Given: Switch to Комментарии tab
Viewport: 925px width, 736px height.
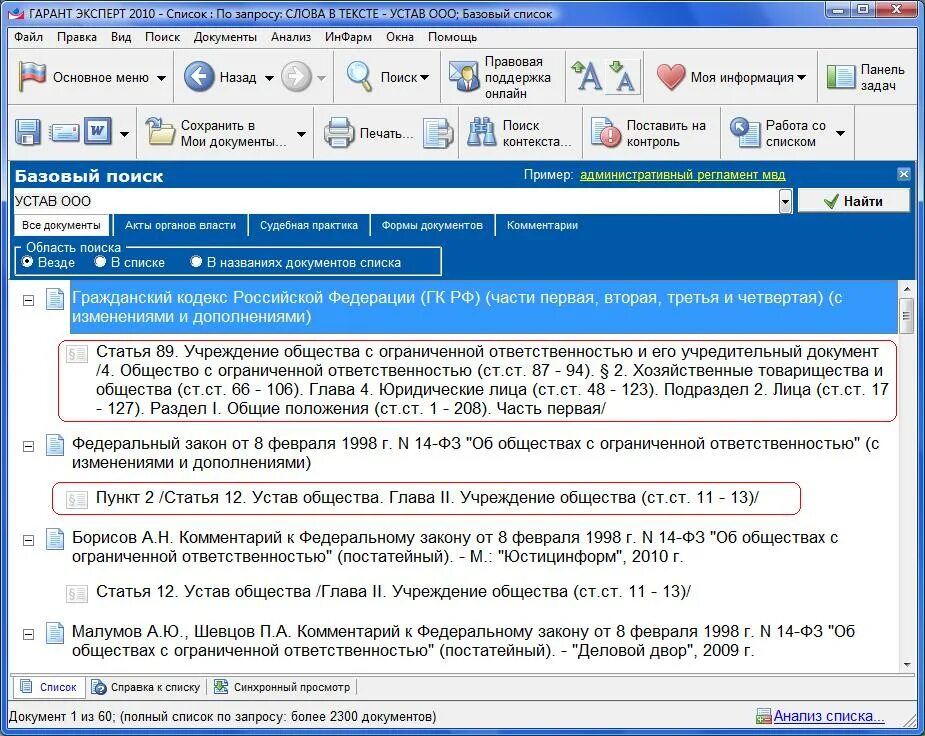Looking at the screenshot, I should (x=542, y=225).
